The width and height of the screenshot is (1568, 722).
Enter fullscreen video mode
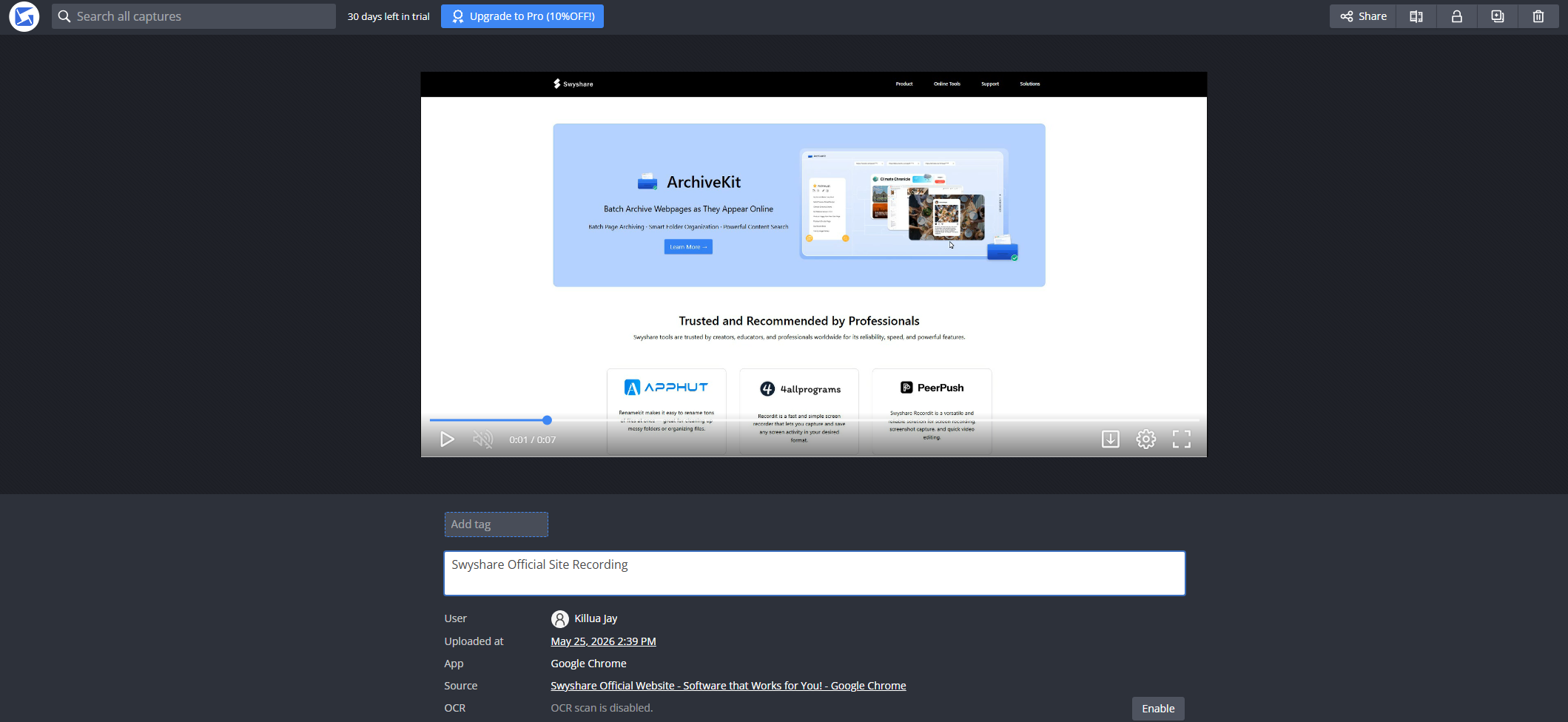point(1182,439)
